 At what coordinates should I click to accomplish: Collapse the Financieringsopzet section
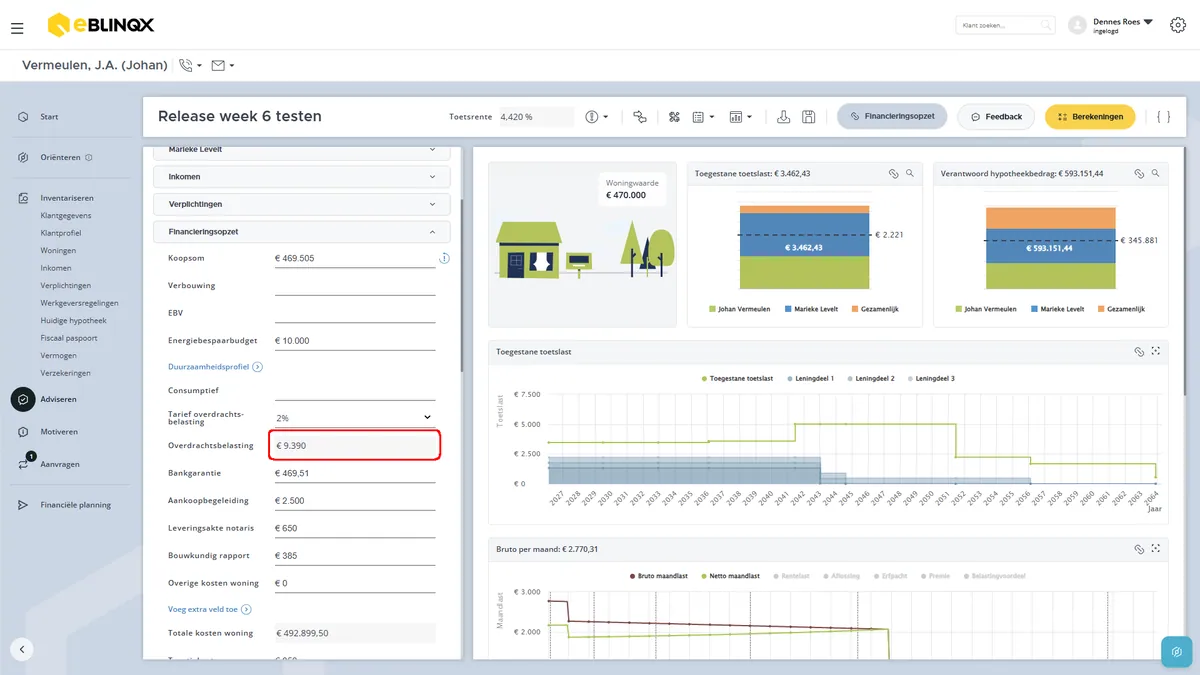tap(302, 232)
